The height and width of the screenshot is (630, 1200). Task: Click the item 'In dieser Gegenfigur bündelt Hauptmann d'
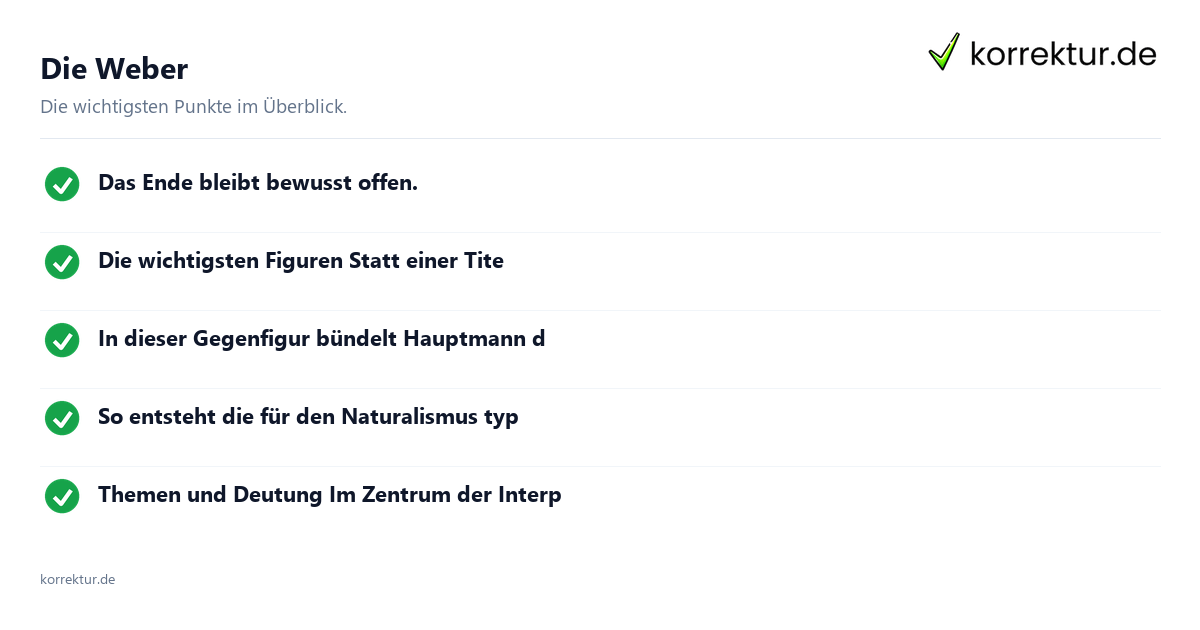point(321,339)
